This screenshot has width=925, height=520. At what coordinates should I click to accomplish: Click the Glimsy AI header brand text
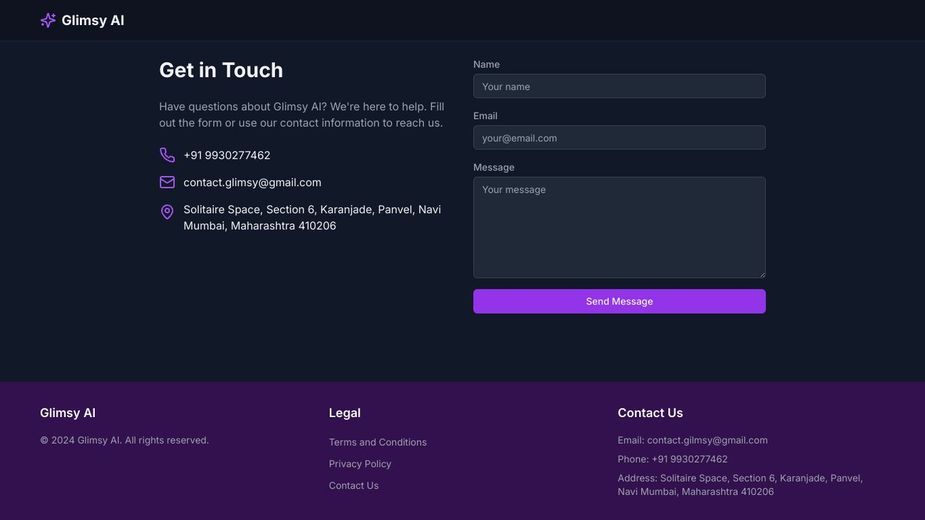(x=93, y=20)
